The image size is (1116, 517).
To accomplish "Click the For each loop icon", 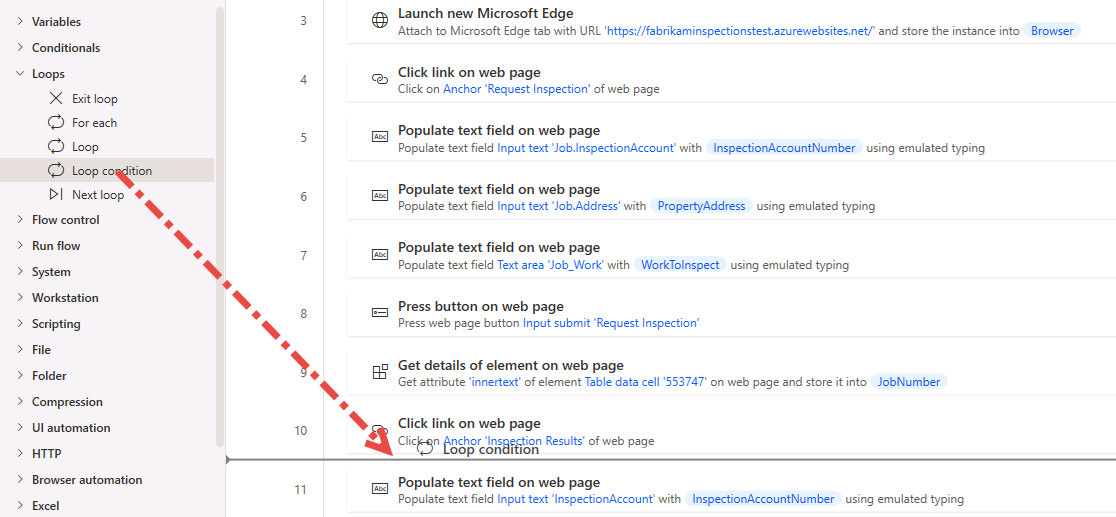I will pos(56,123).
